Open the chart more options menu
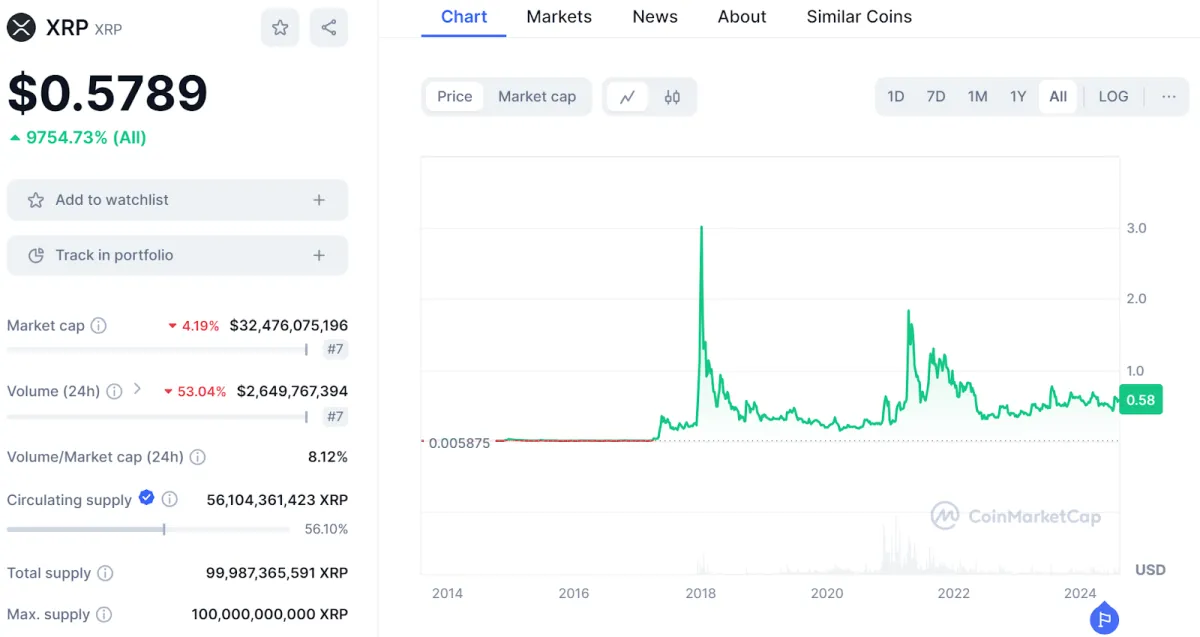Screen dimensions: 1200x637 1169,97
